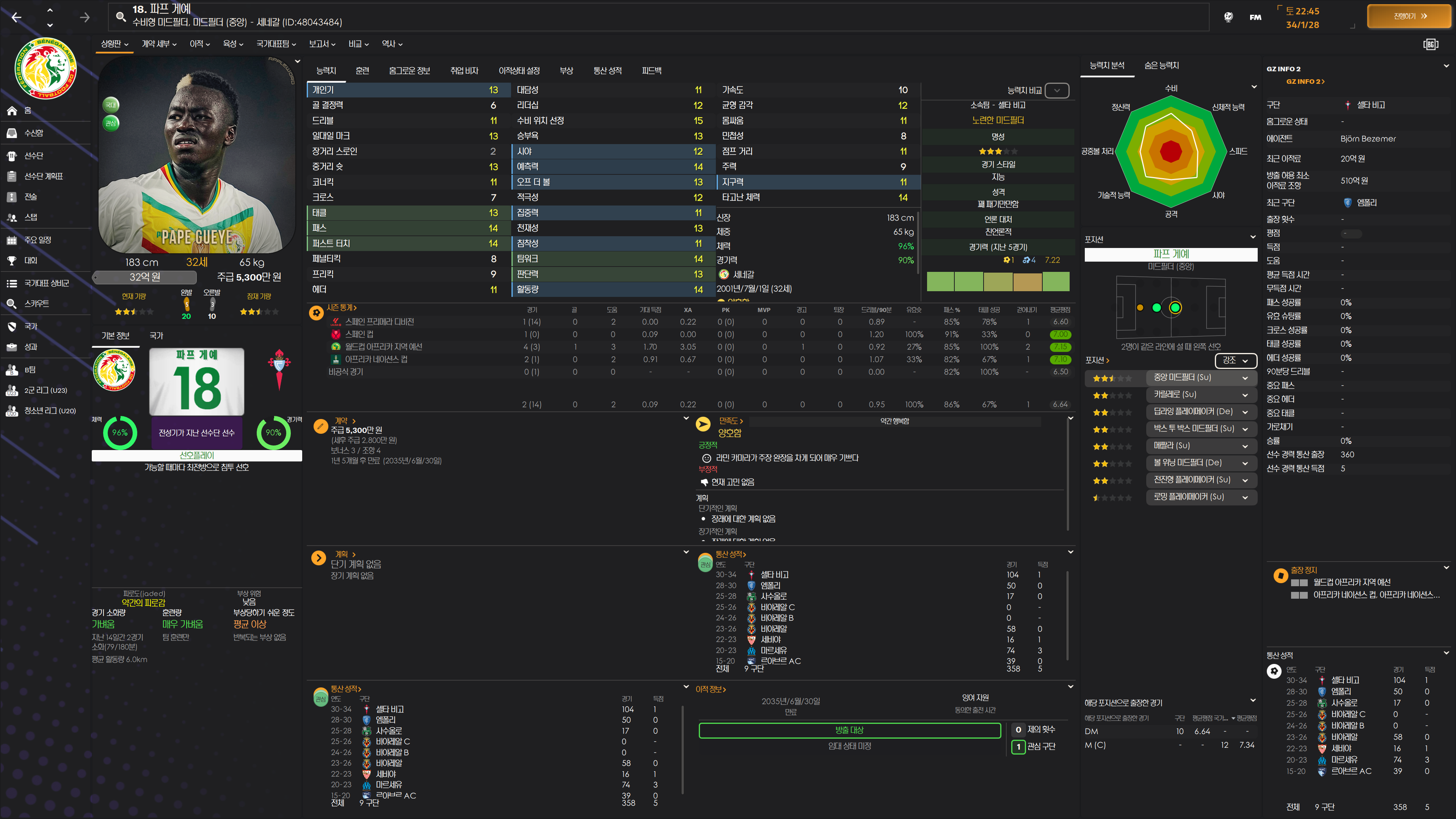Open the 전술 tactics sidebar item

30,197
